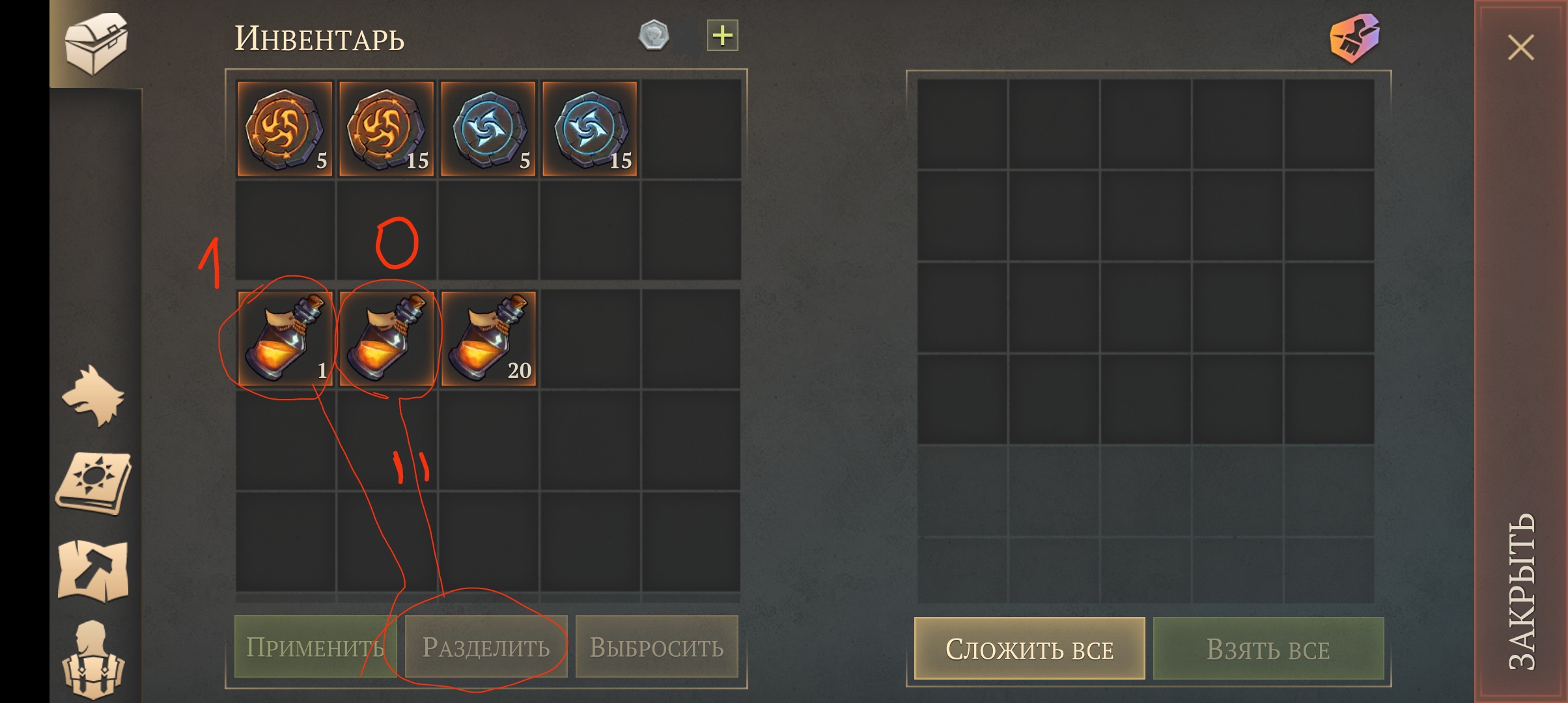This screenshot has height=703, width=1568.
Task: Click the Сложить все button
Action: pyautogui.click(x=1029, y=648)
